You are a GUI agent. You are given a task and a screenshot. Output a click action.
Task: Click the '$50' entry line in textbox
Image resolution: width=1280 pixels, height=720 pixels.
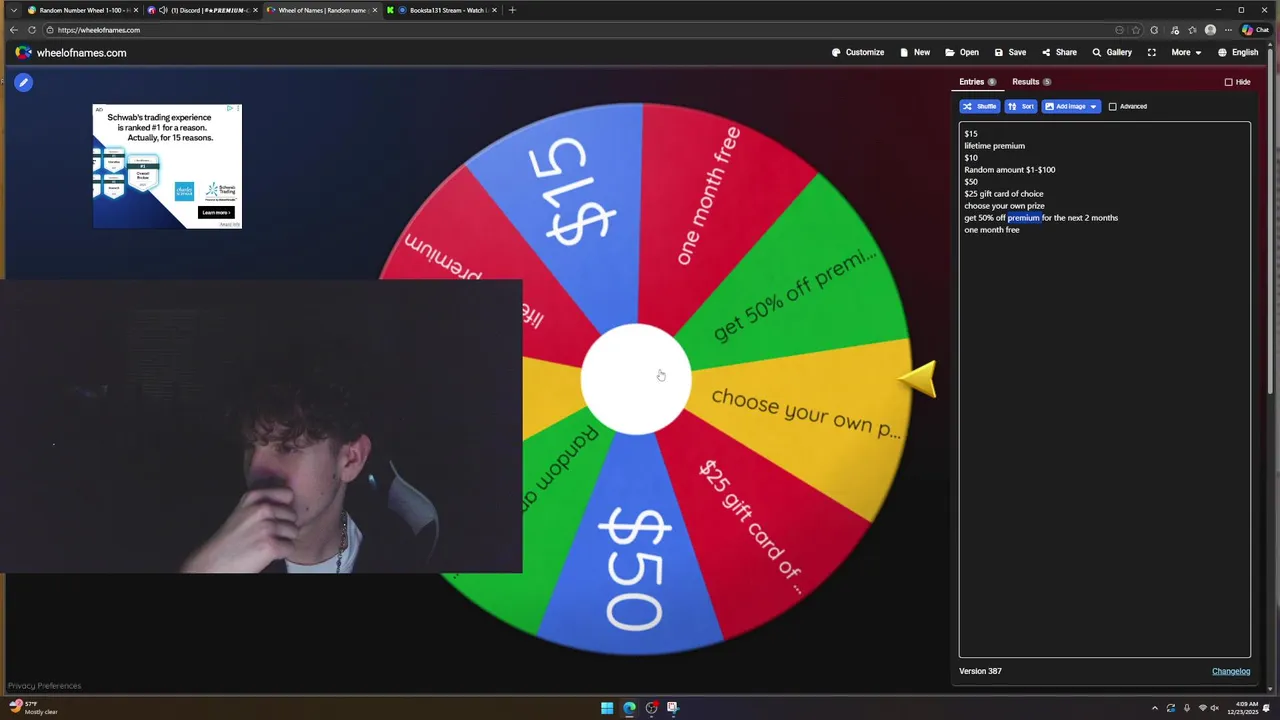pyautogui.click(x=971, y=182)
